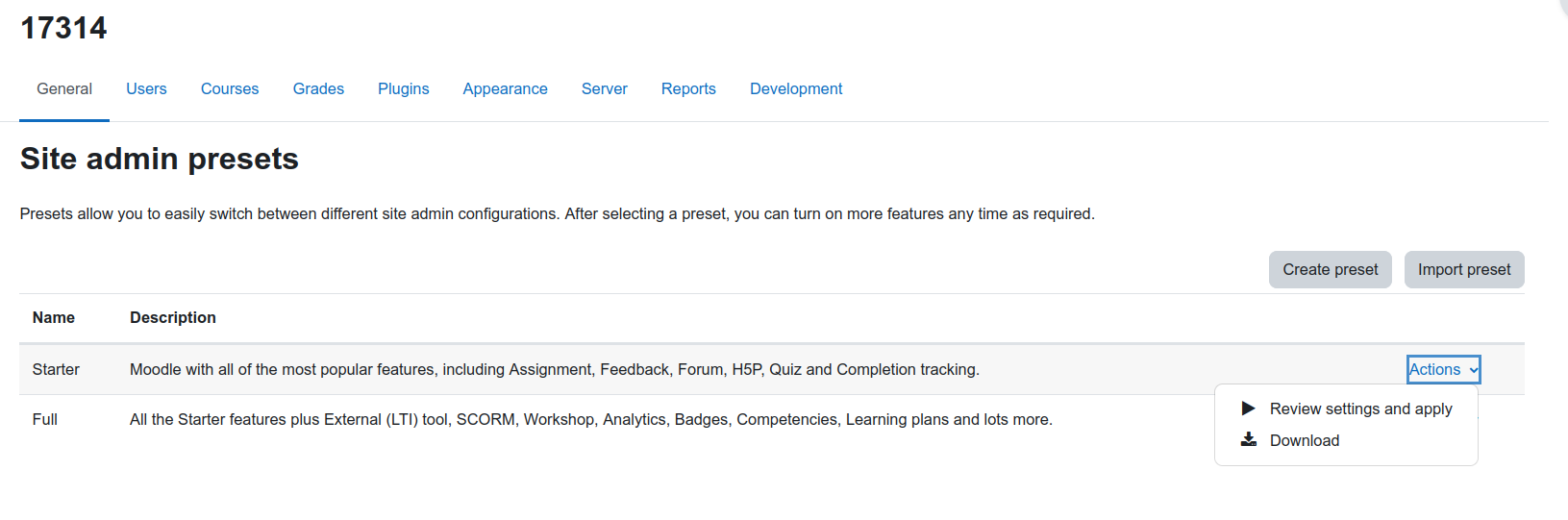Screen dimensions: 1568x520
Task: Click the Actions dropdown chevron arrow
Action: 1473,370
